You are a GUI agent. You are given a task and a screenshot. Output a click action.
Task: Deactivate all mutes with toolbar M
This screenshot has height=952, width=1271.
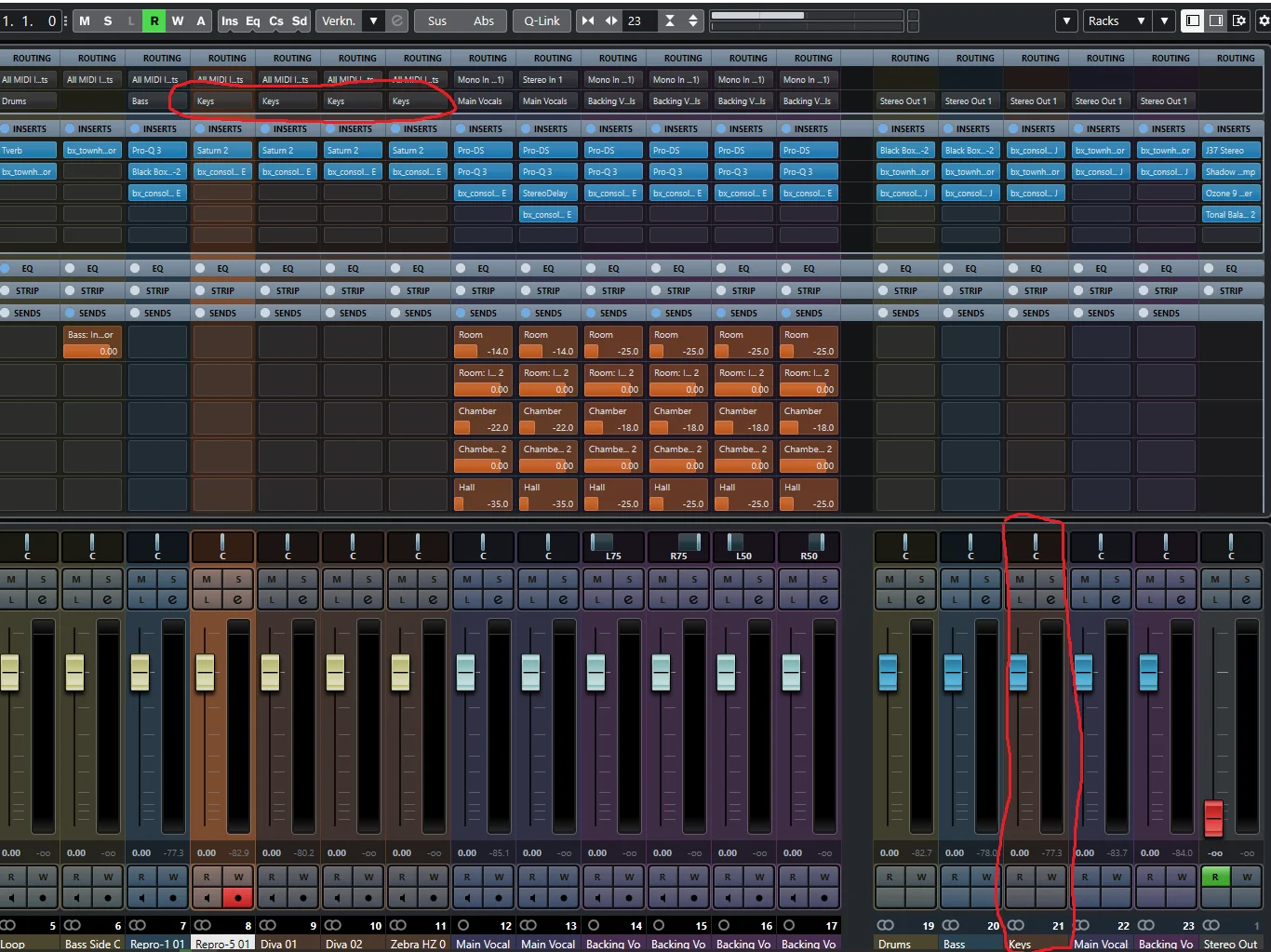(x=85, y=20)
